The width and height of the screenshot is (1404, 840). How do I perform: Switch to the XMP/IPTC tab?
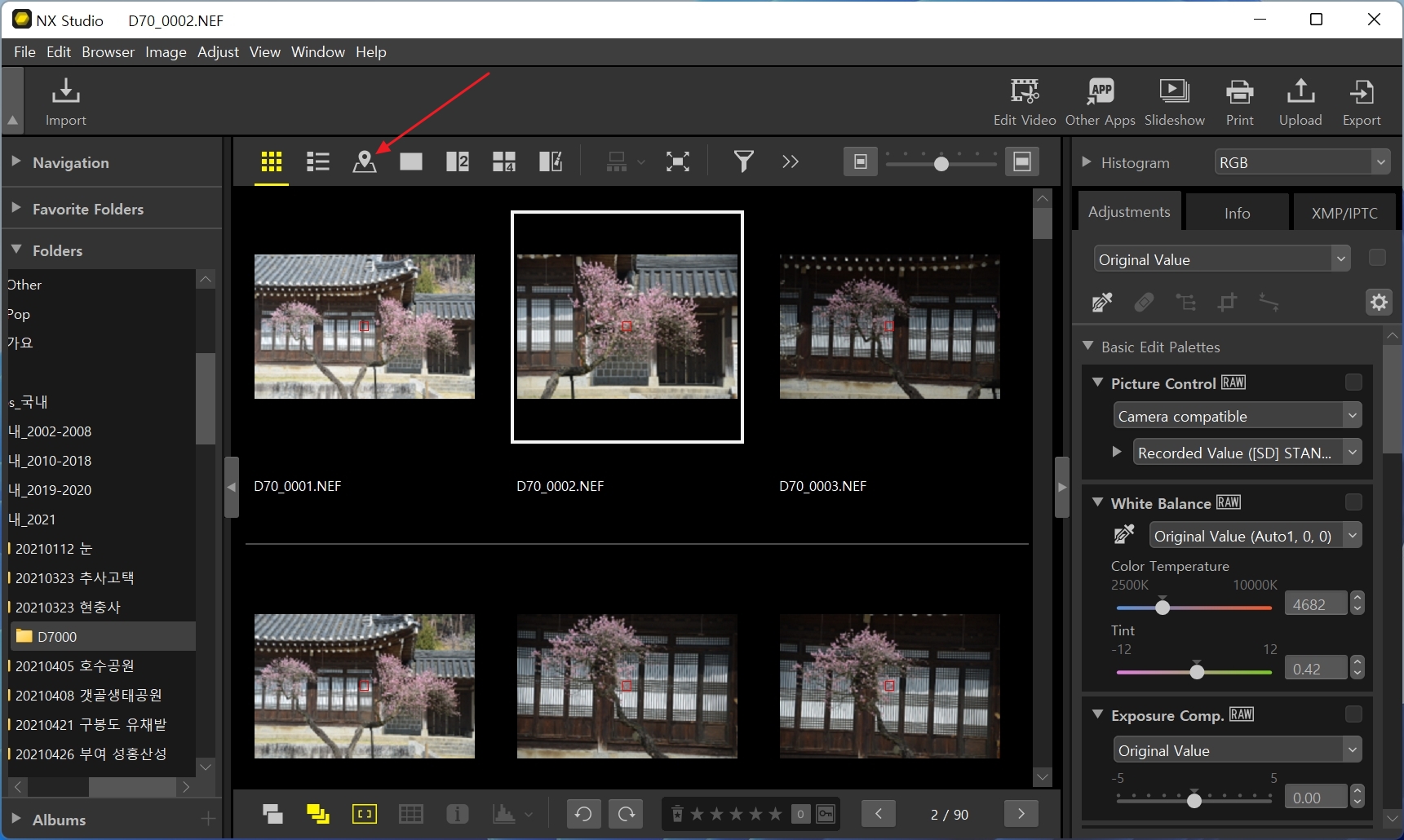[1344, 212]
